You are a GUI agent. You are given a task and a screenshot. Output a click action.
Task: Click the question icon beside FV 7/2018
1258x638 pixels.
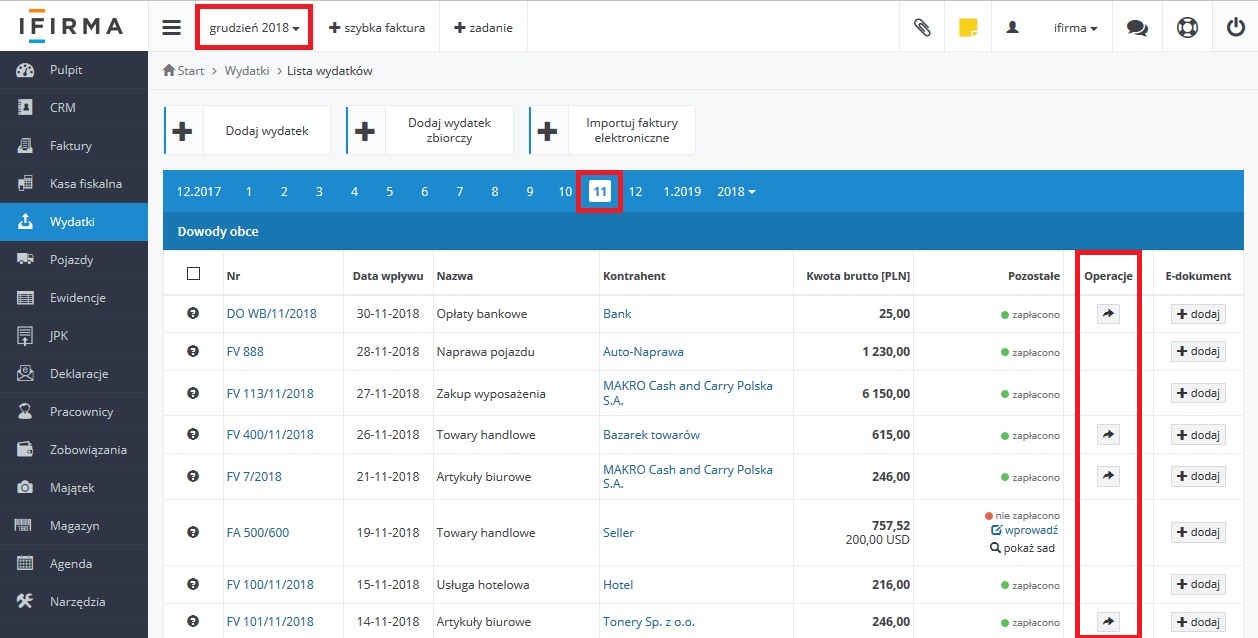[x=193, y=476]
